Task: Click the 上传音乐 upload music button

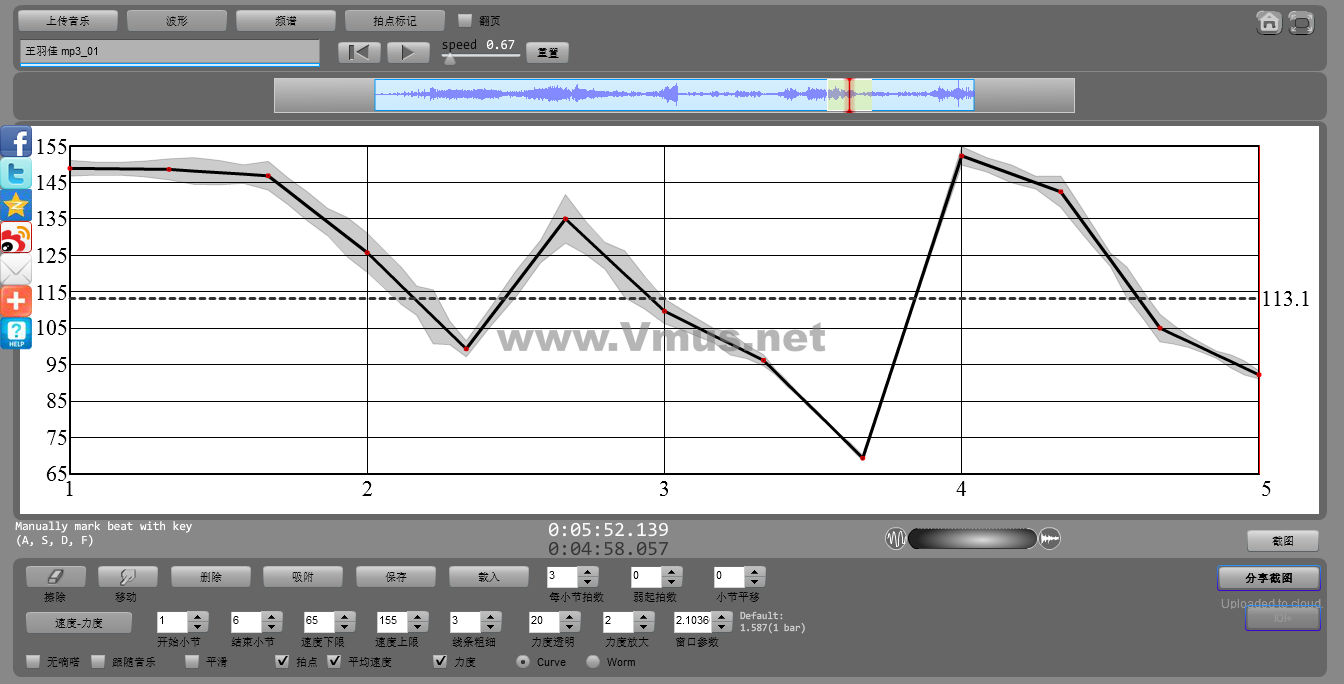Action: 68,20
